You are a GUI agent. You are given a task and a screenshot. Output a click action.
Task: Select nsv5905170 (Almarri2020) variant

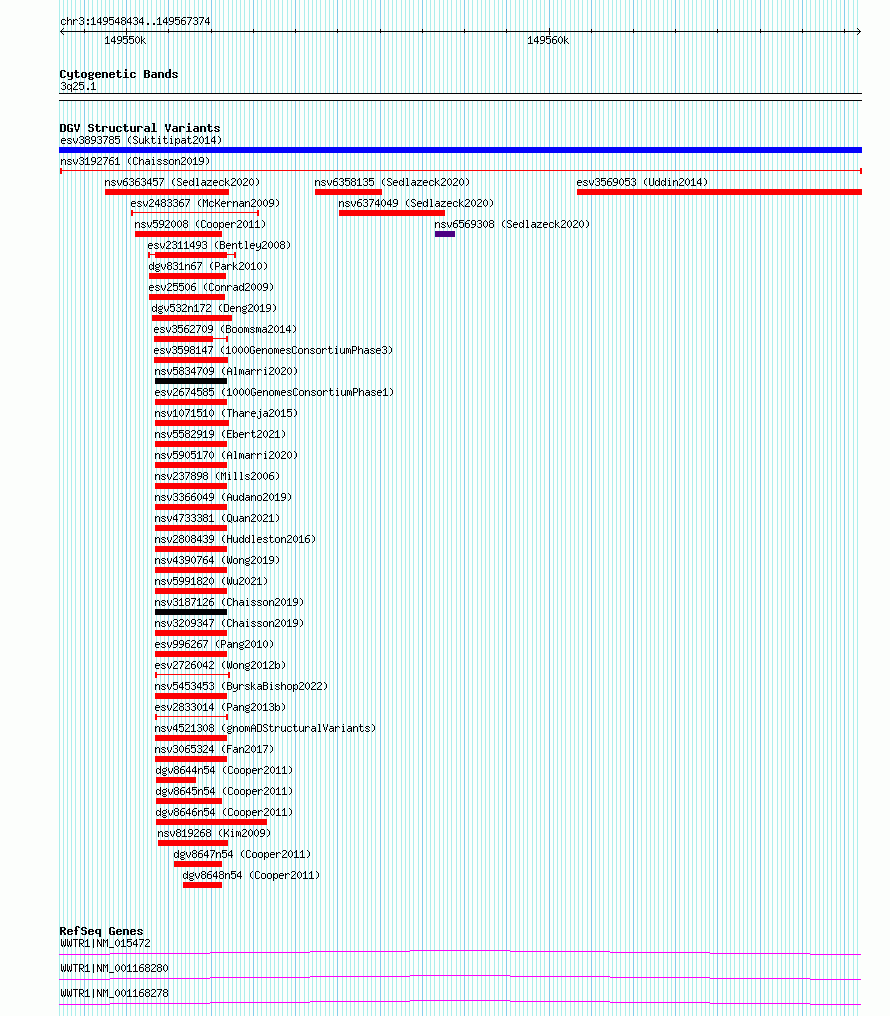226,455
